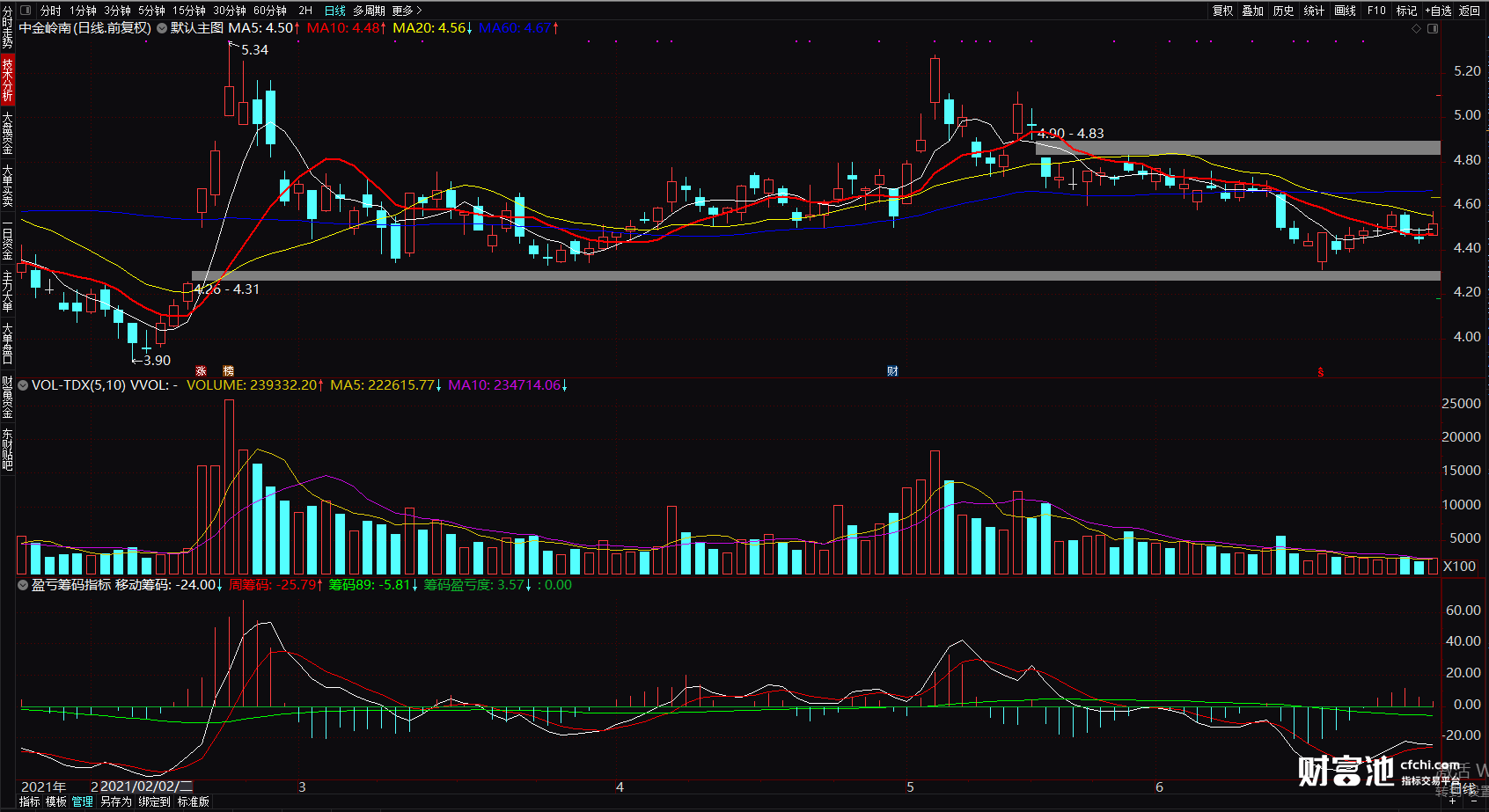Open 大盘资金 sidebar tab
This screenshot has width=1489, height=812.
pyautogui.click(x=7, y=133)
